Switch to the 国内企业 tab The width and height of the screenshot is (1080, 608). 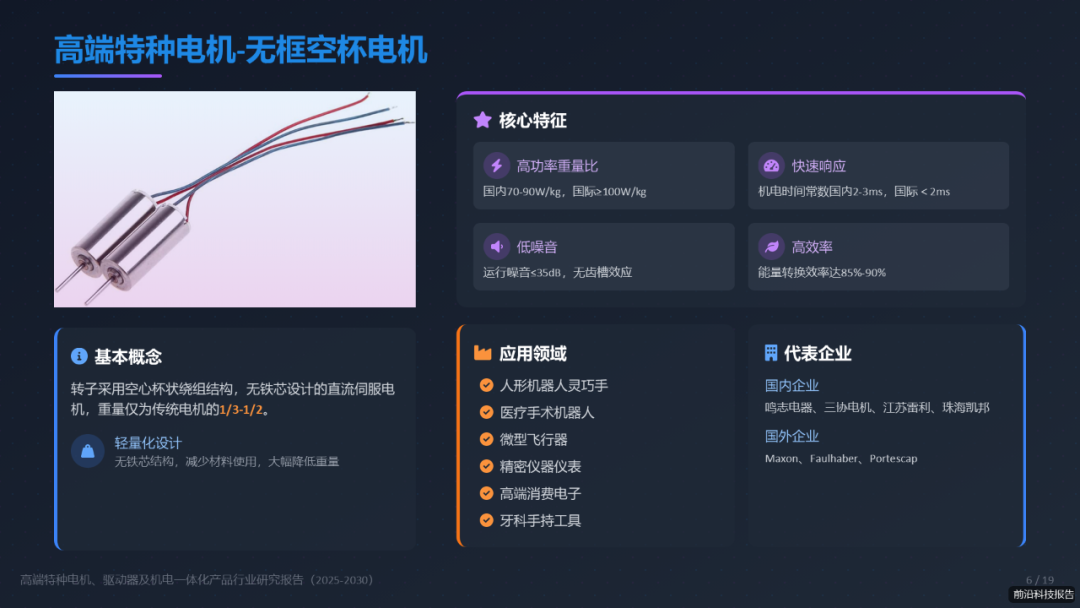(791, 385)
